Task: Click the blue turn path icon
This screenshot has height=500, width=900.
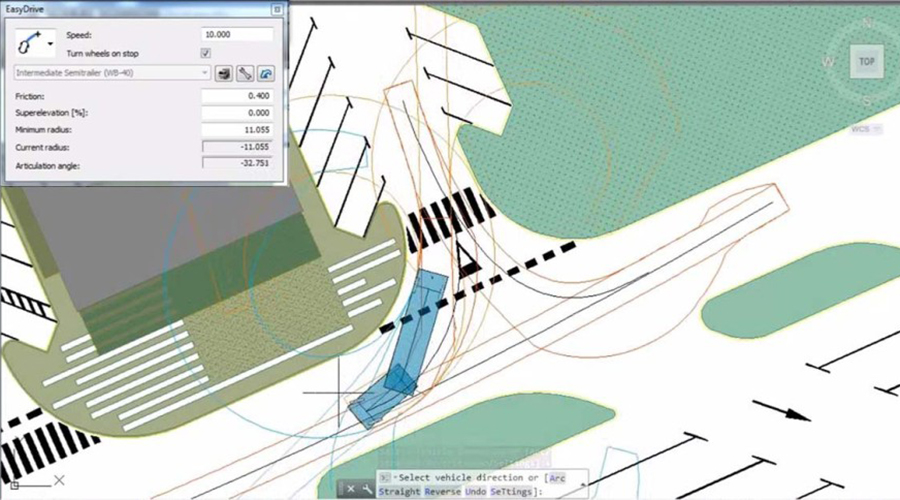Action: click(x=265, y=73)
